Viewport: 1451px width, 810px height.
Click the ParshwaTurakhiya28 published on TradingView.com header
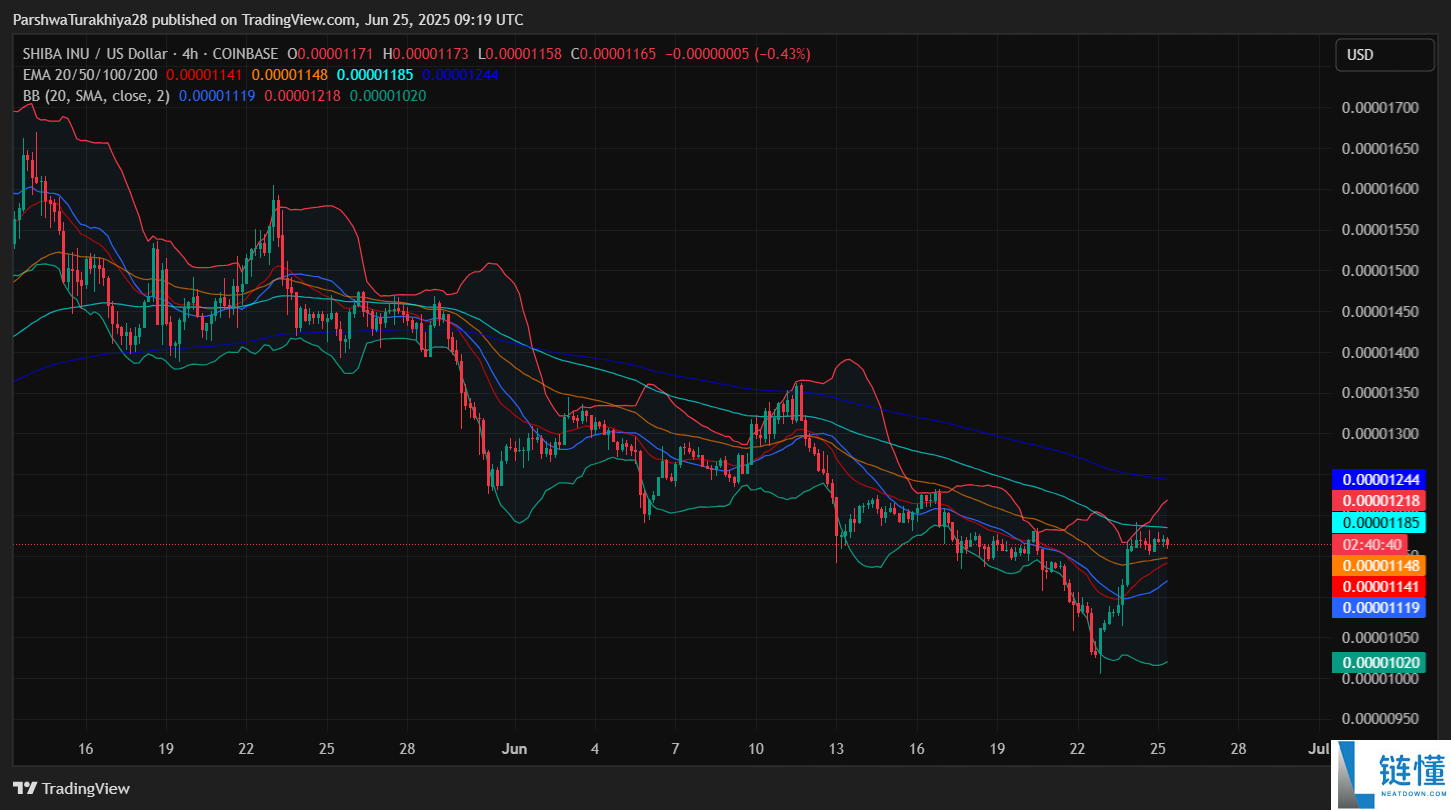267,20
